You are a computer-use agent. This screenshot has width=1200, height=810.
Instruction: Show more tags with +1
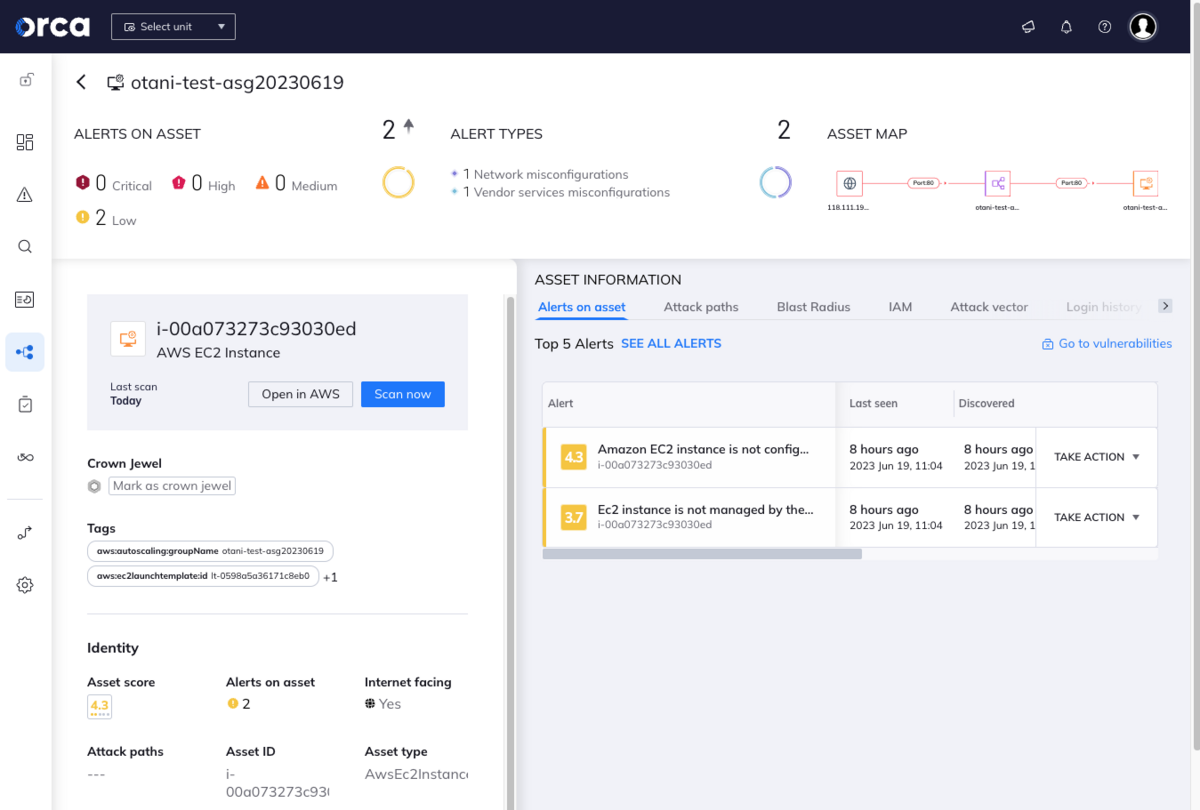coord(330,578)
